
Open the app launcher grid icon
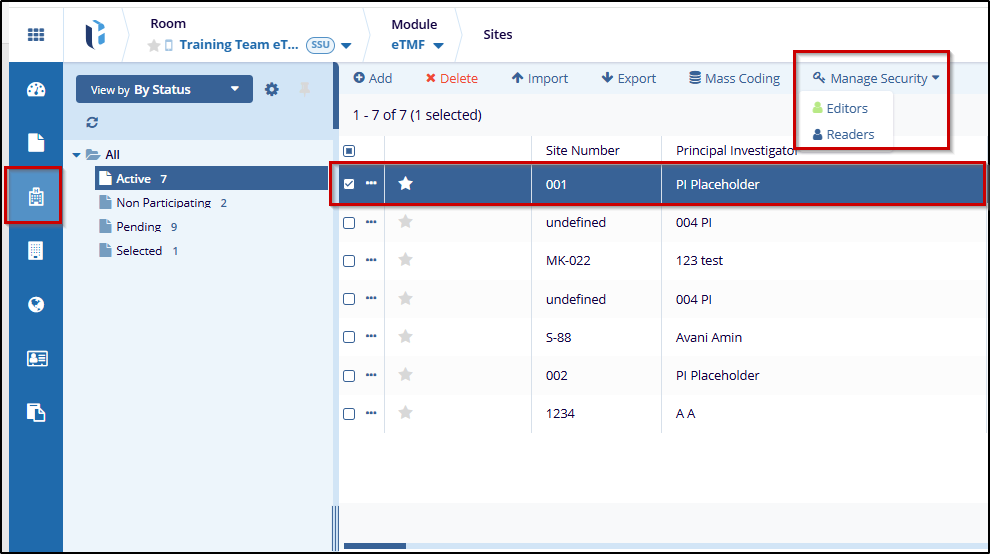tap(36, 35)
